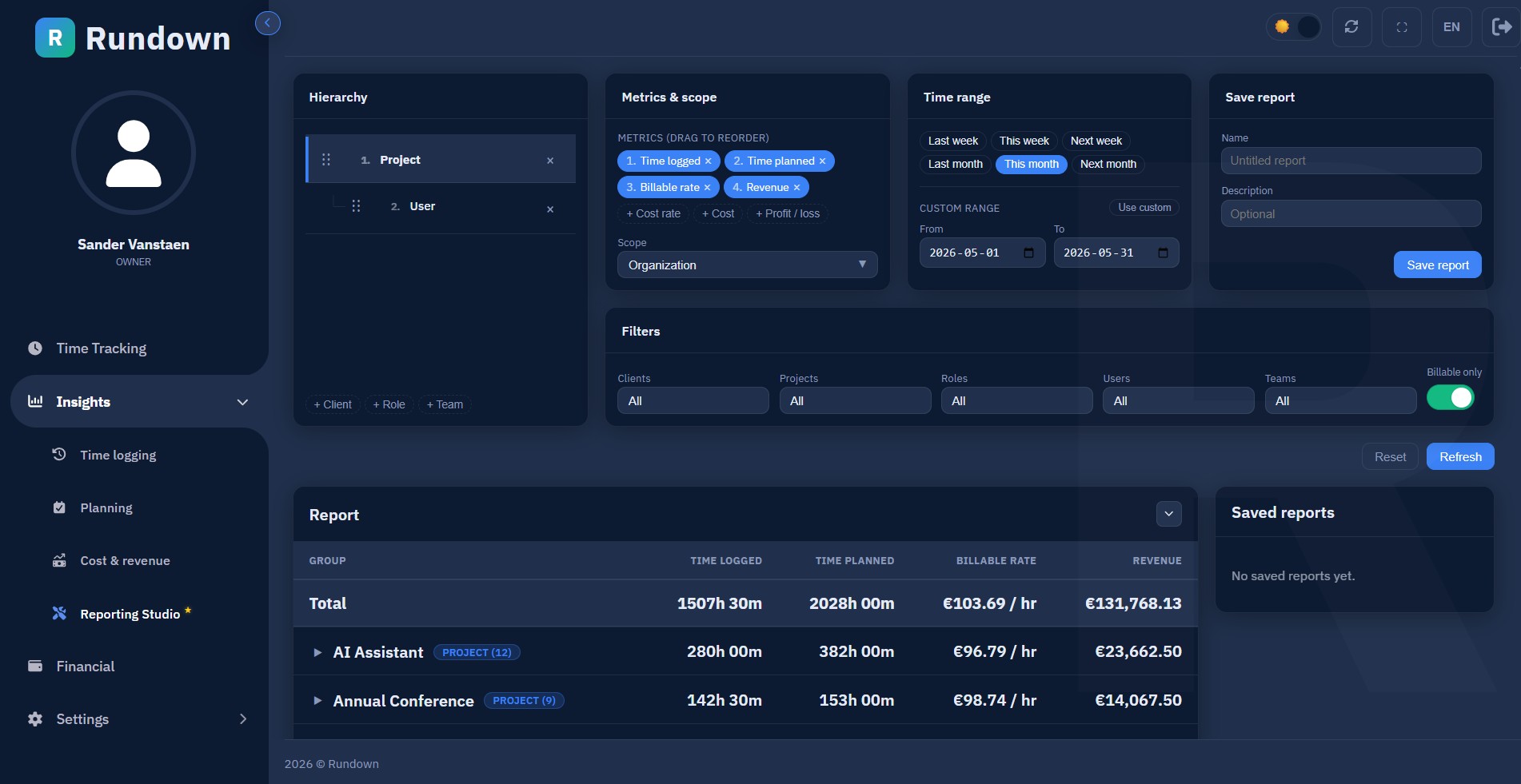Click the Financial wallet icon

point(35,666)
